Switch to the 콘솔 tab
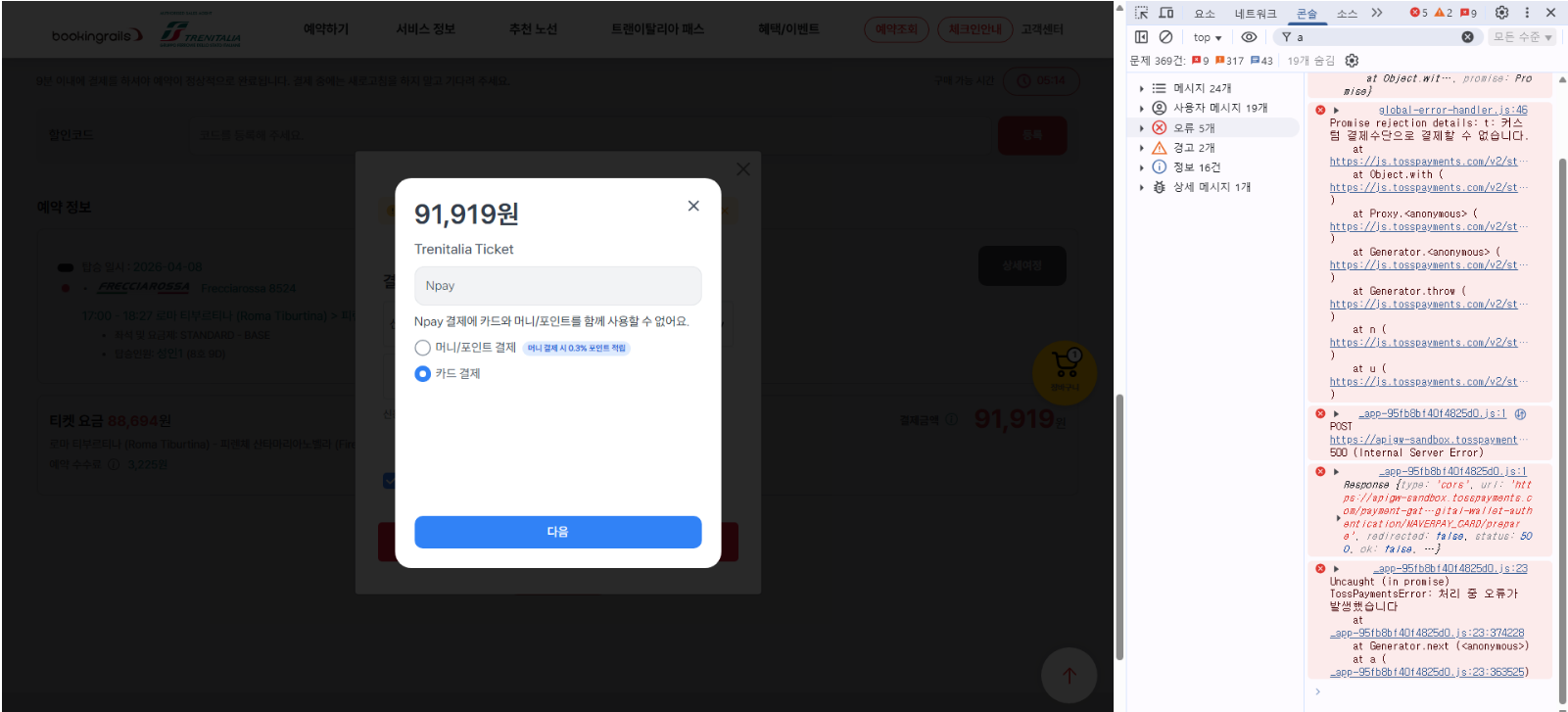The width and height of the screenshot is (1568, 712). [1307, 14]
